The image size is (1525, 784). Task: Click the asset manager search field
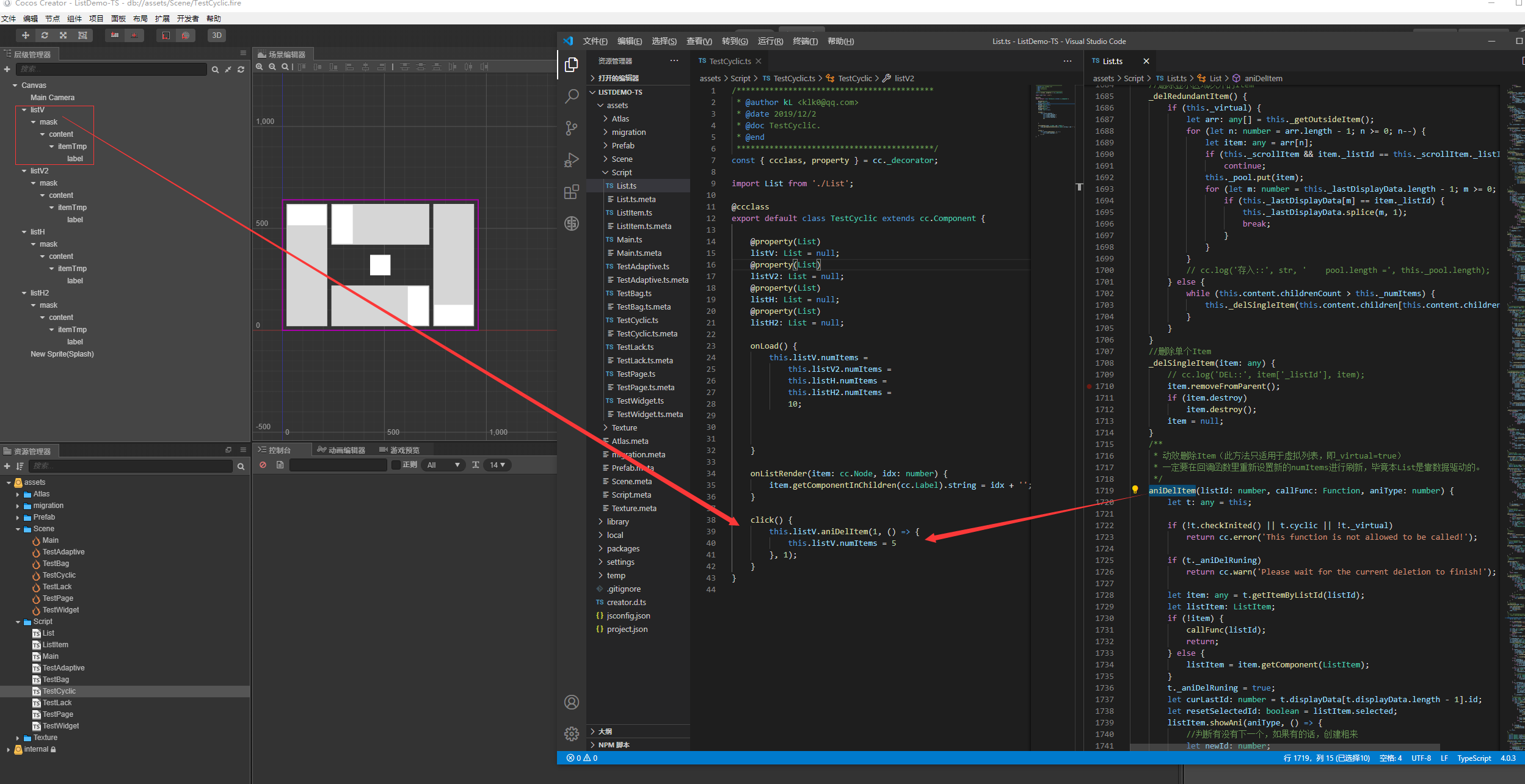pyautogui.click(x=131, y=466)
